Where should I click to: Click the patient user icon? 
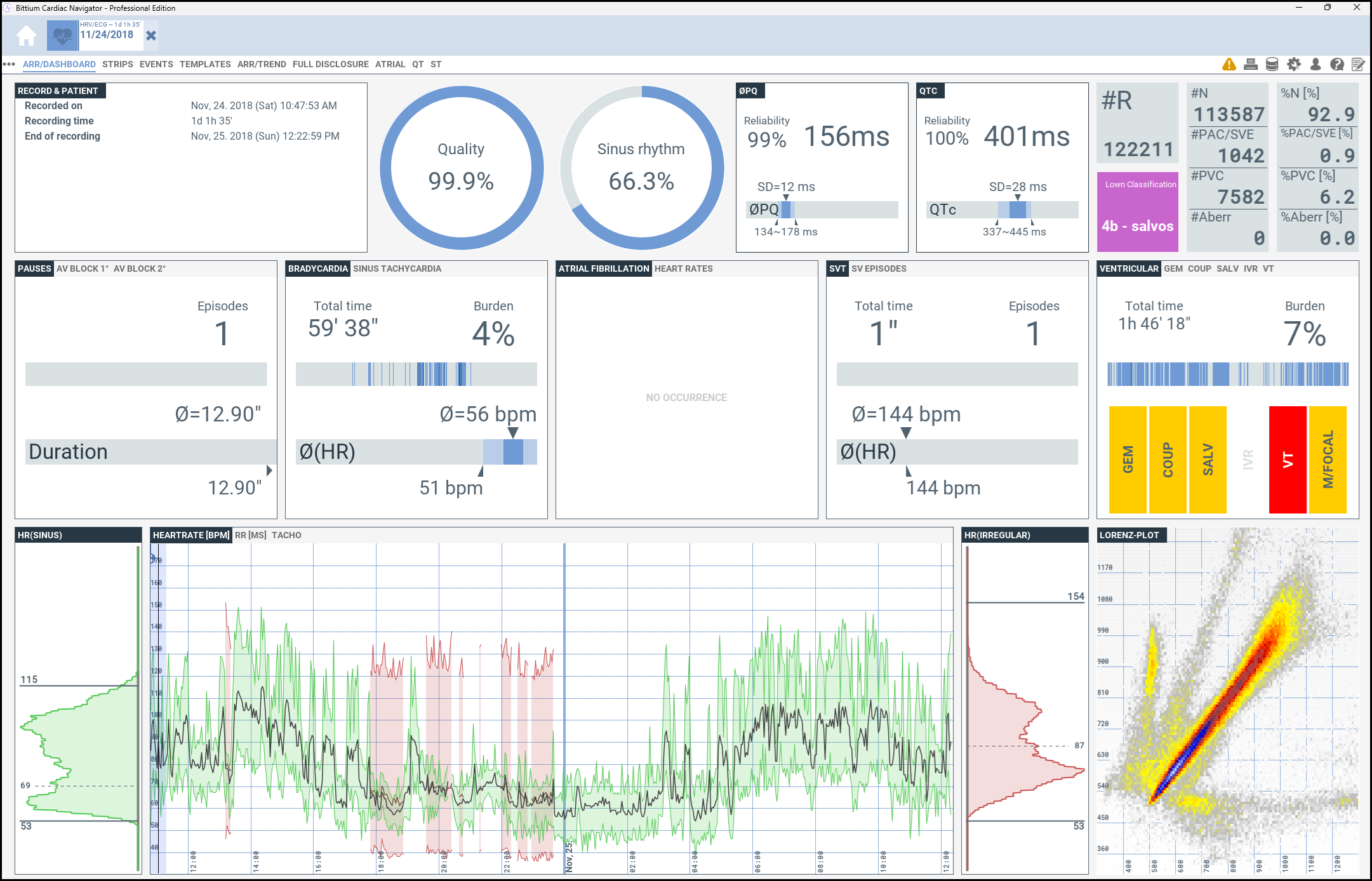[1315, 64]
